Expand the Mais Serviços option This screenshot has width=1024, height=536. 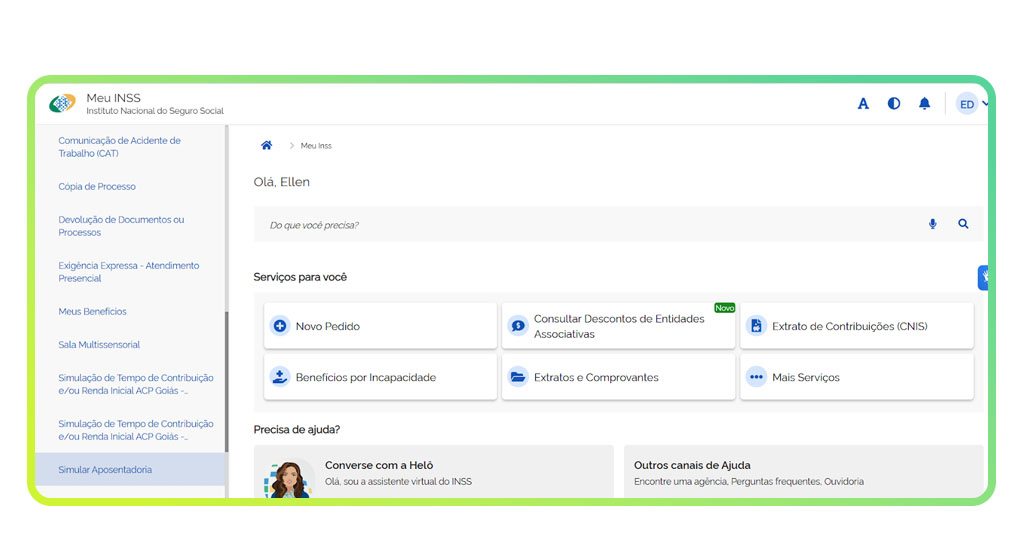856,377
